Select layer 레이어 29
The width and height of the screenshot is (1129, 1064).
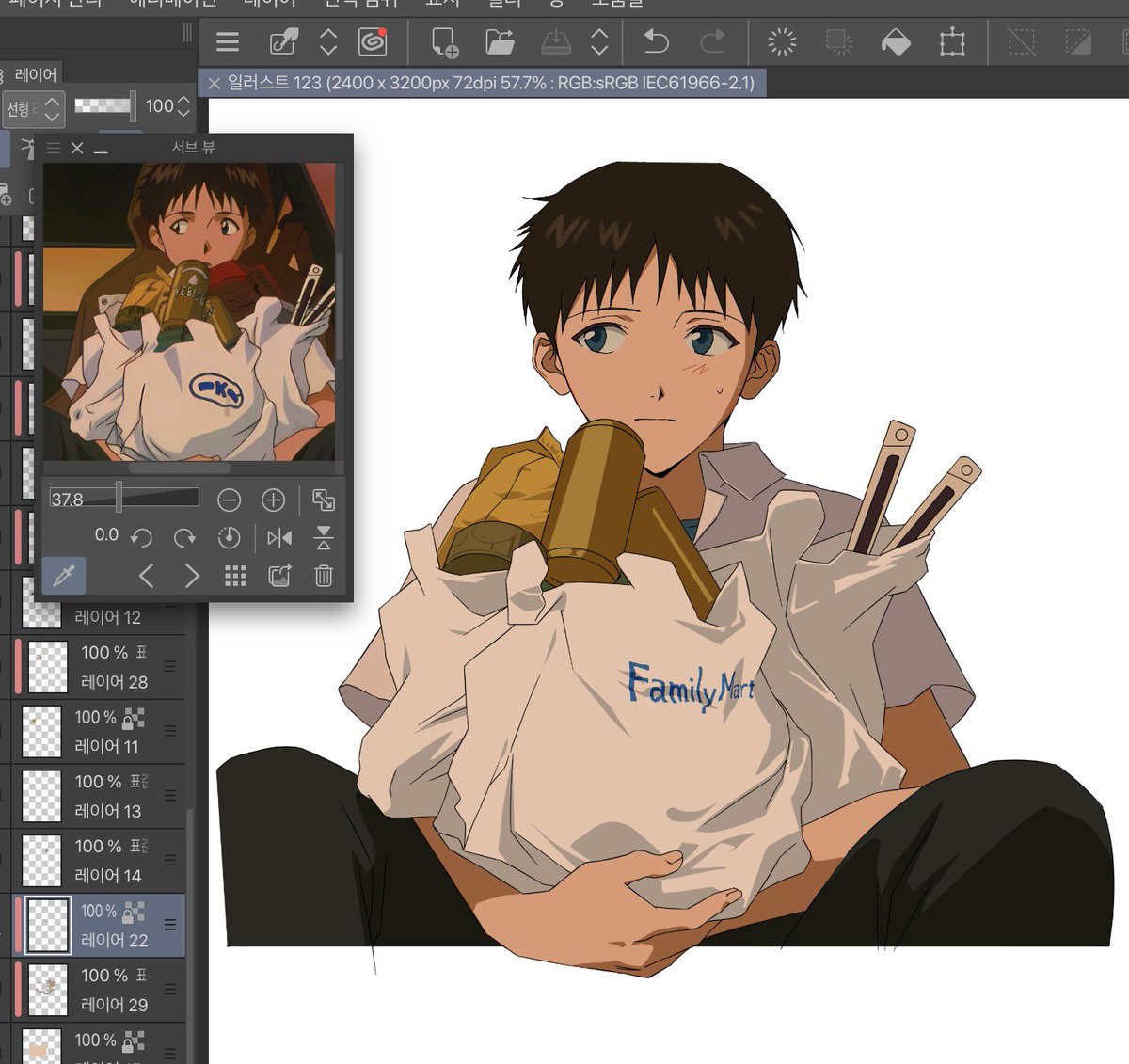[98, 990]
